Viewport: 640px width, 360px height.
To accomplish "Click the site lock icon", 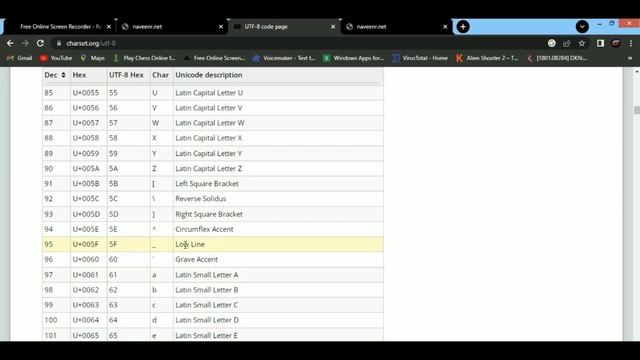I will [59, 43].
